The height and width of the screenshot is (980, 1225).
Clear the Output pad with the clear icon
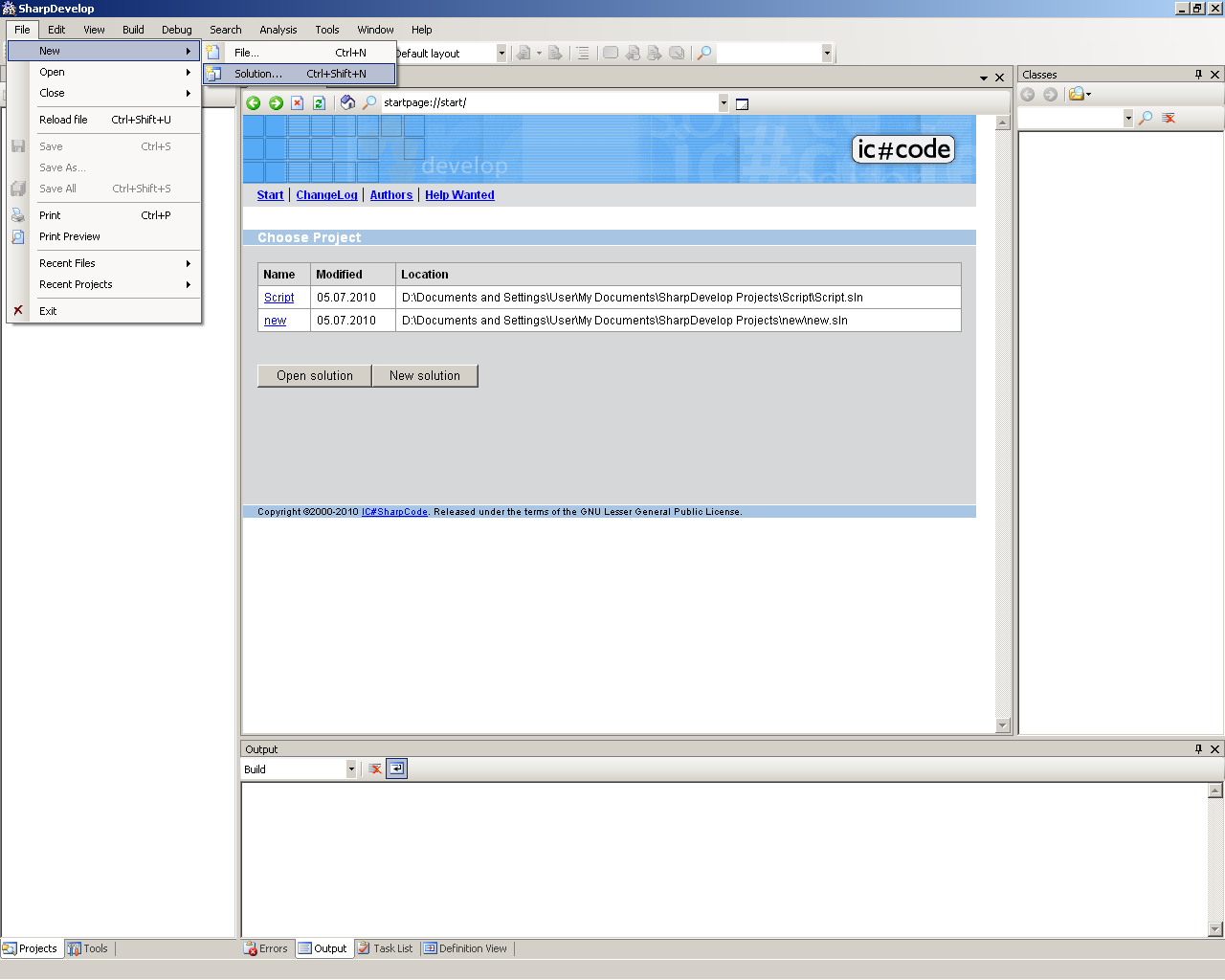(375, 768)
